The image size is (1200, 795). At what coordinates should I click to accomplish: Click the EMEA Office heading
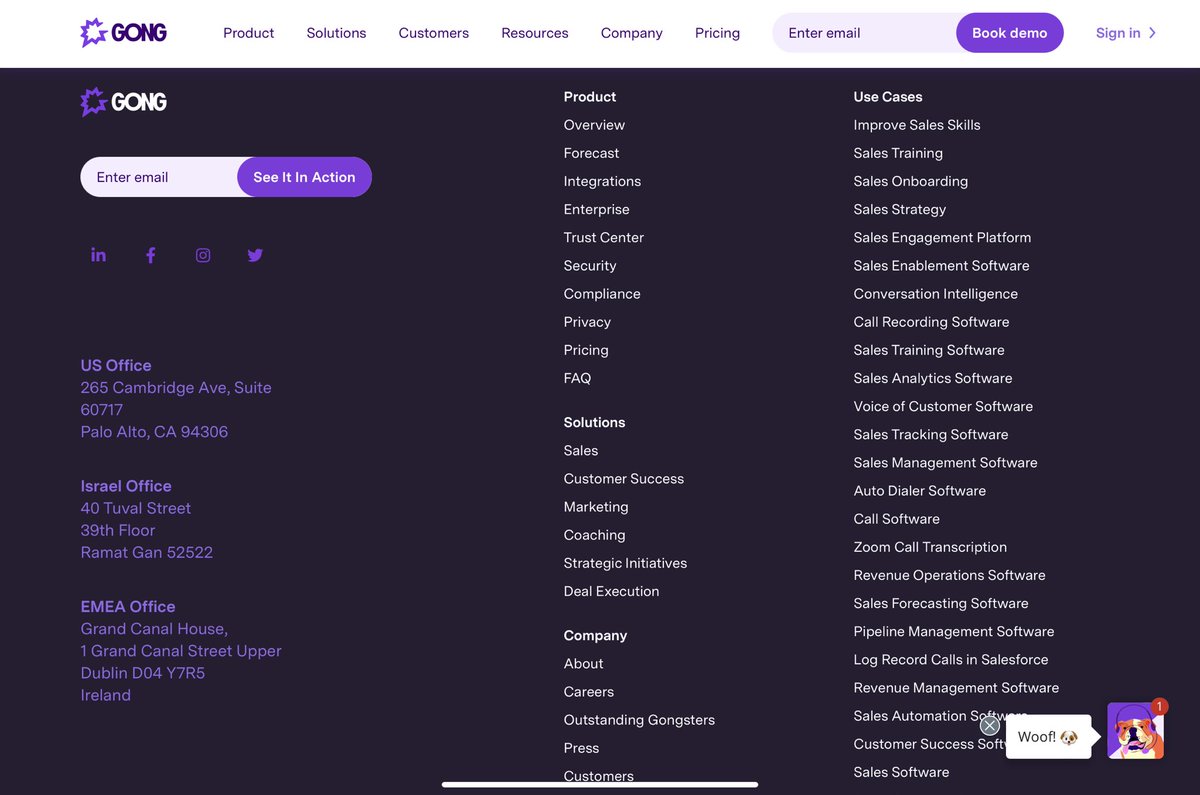point(128,606)
